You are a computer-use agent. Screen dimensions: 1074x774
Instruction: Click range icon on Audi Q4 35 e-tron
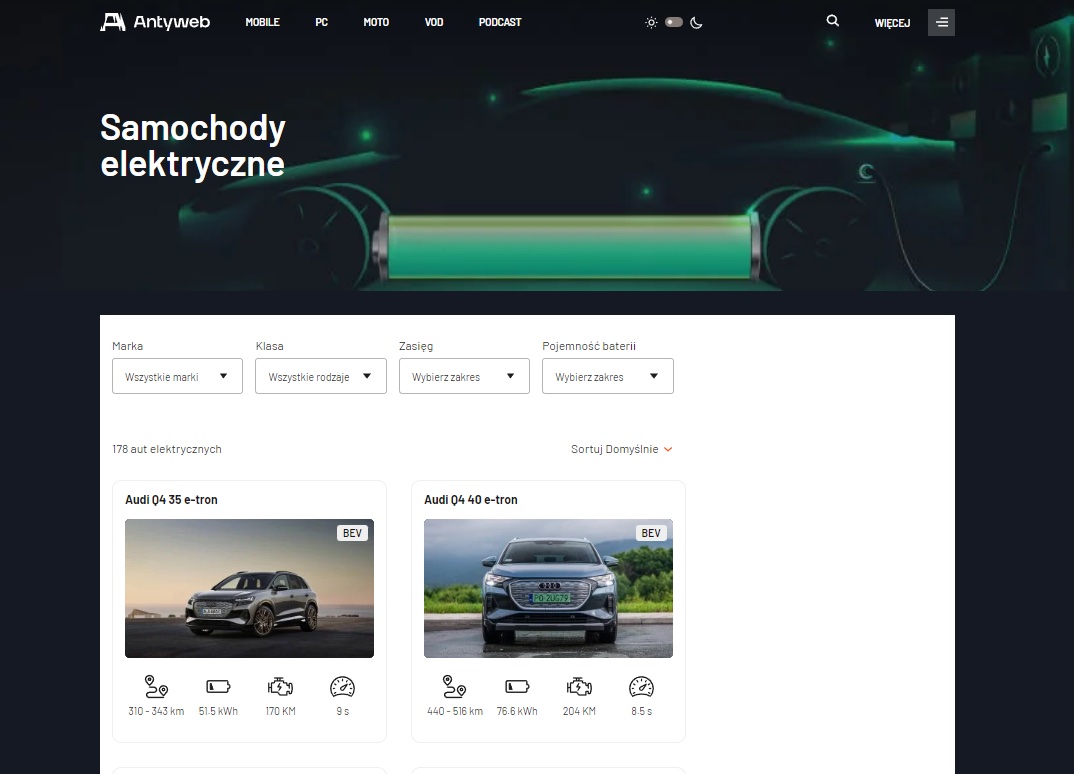156,687
